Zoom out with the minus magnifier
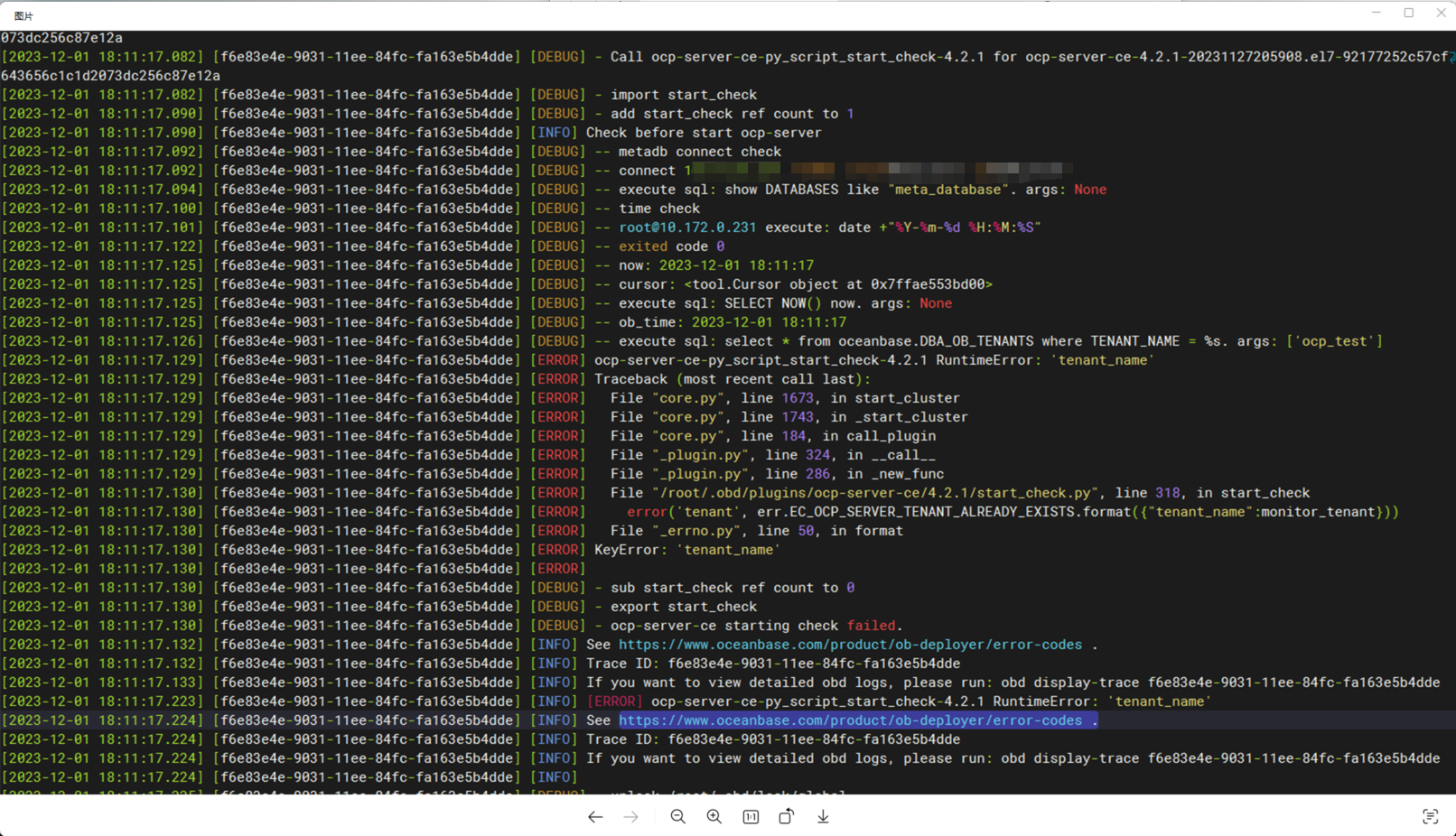 click(x=678, y=817)
